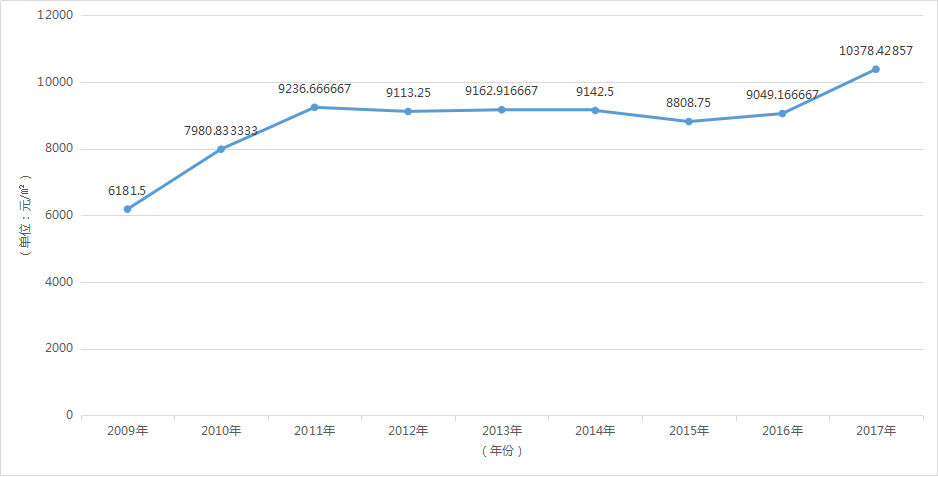Select the 10378.42857 data label
938x477 pixels.
click(x=876, y=50)
